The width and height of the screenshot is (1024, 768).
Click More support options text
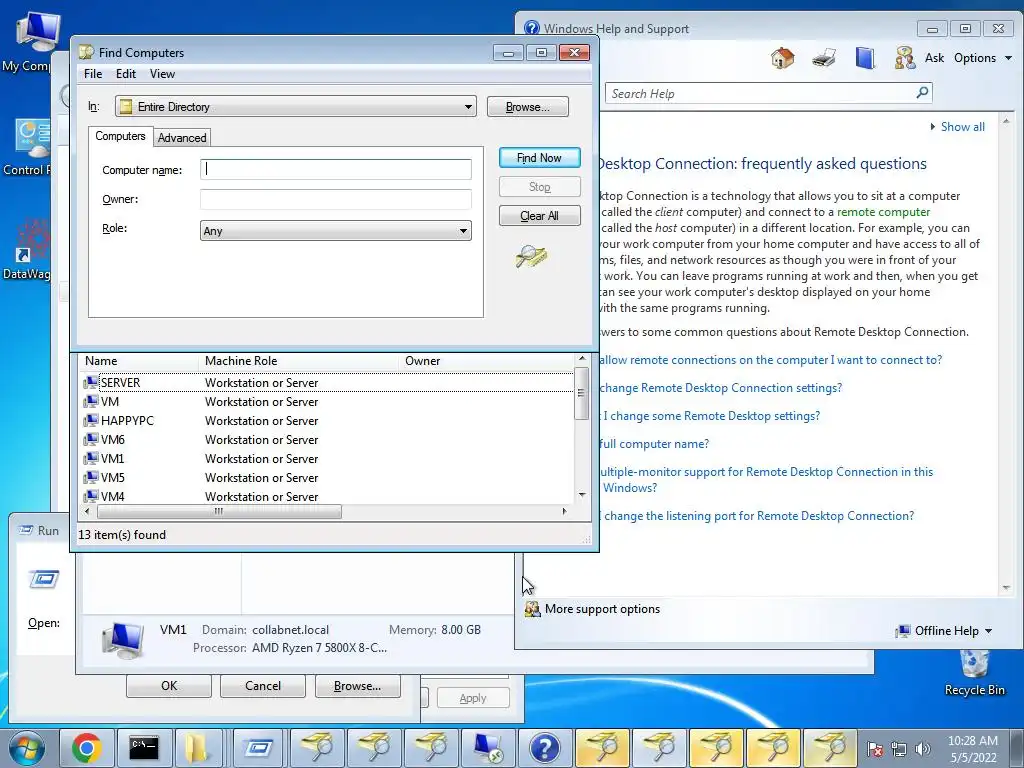click(x=602, y=609)
